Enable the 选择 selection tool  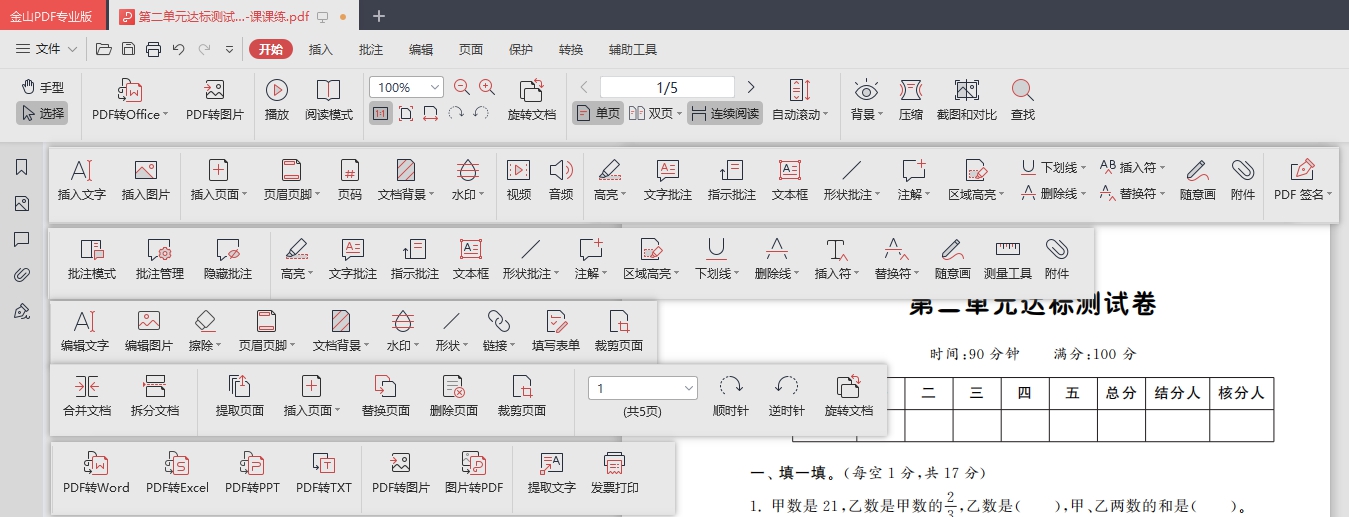coord(42,113)
